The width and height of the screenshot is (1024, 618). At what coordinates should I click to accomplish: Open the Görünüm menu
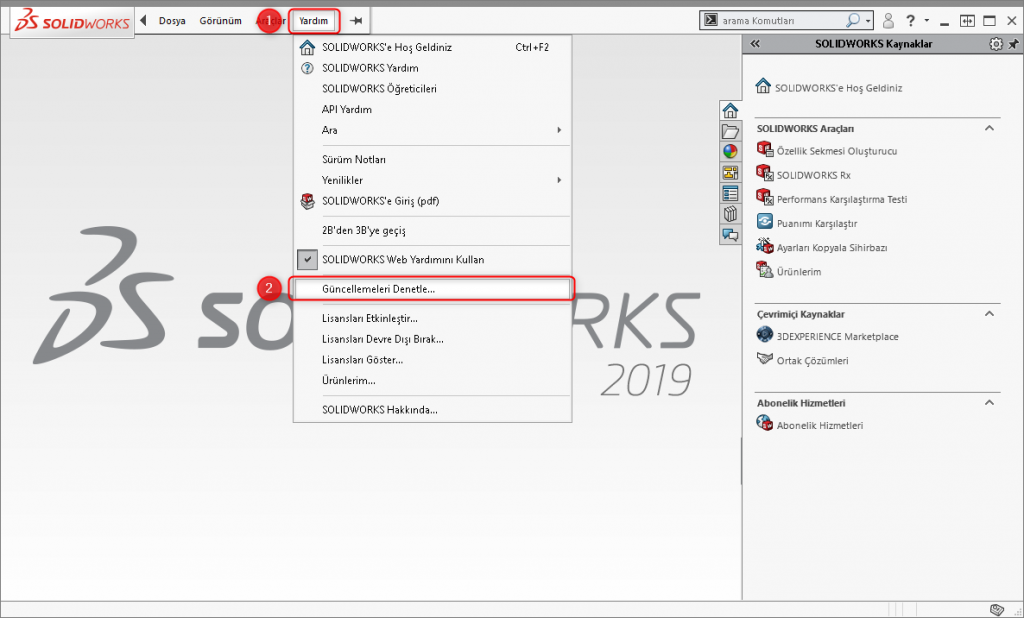pos(219,19)
